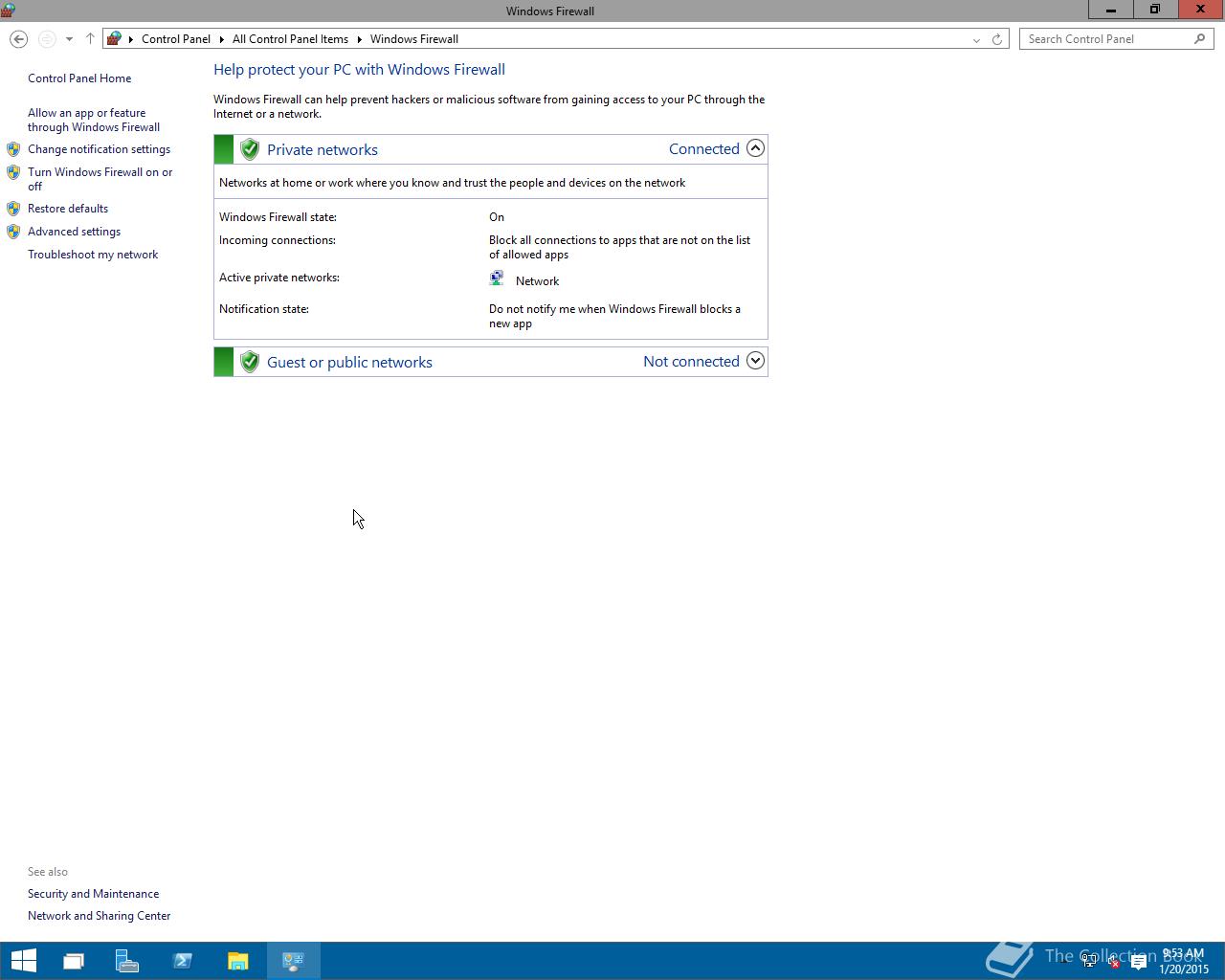
Task: Click the Control Panel breadcrumb
Action: coord(176,39)
